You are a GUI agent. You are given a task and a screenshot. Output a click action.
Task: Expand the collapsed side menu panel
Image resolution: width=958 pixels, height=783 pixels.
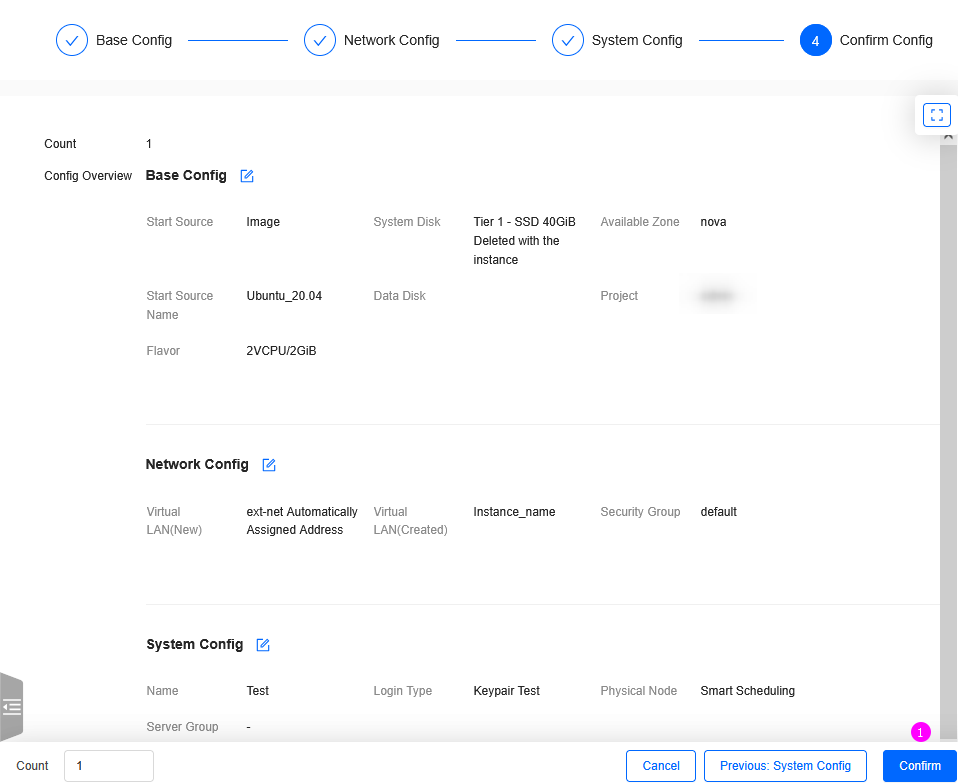tap(11, 707)
